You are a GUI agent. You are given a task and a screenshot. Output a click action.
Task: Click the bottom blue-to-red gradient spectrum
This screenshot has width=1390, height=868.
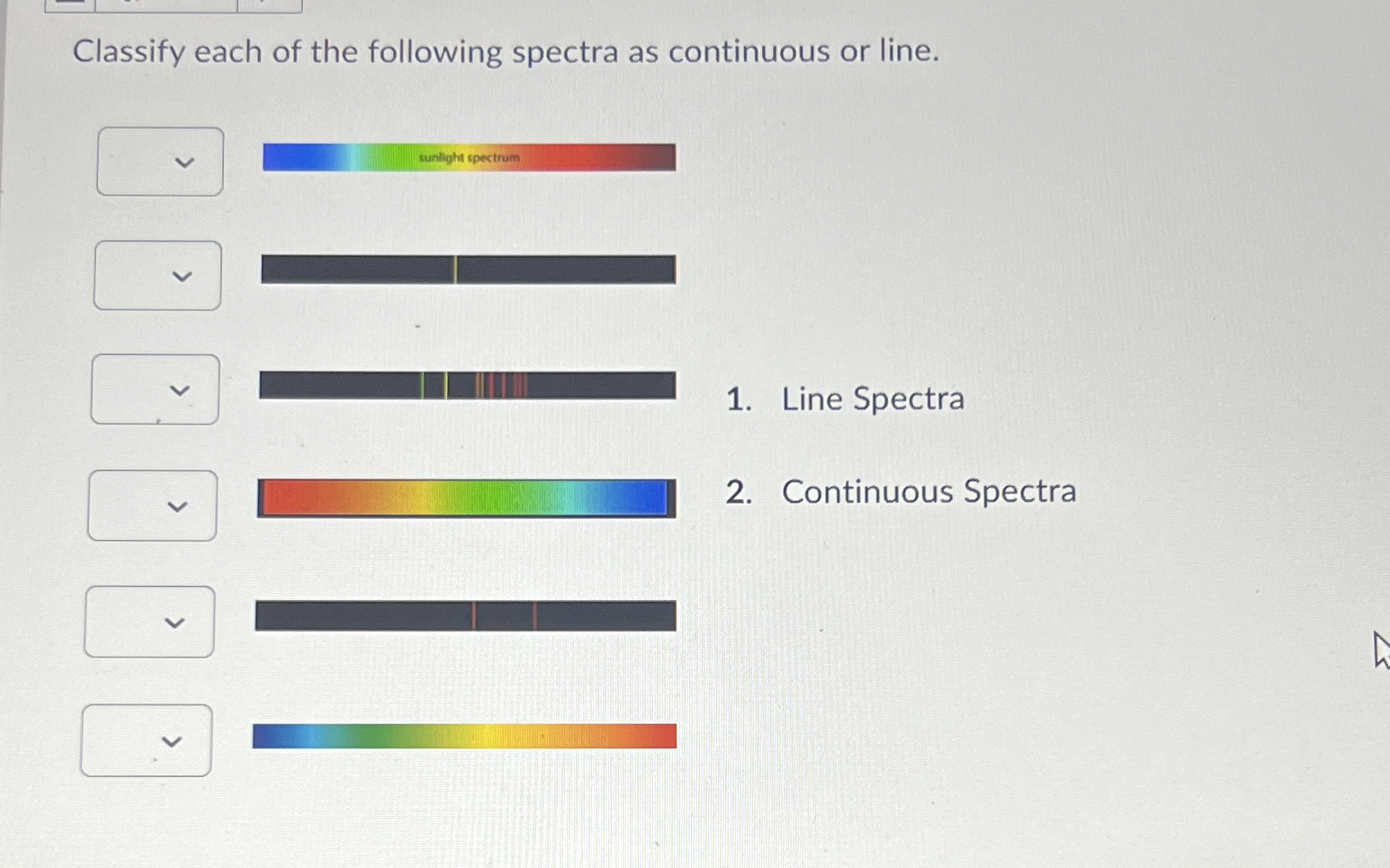click(465, 736)
